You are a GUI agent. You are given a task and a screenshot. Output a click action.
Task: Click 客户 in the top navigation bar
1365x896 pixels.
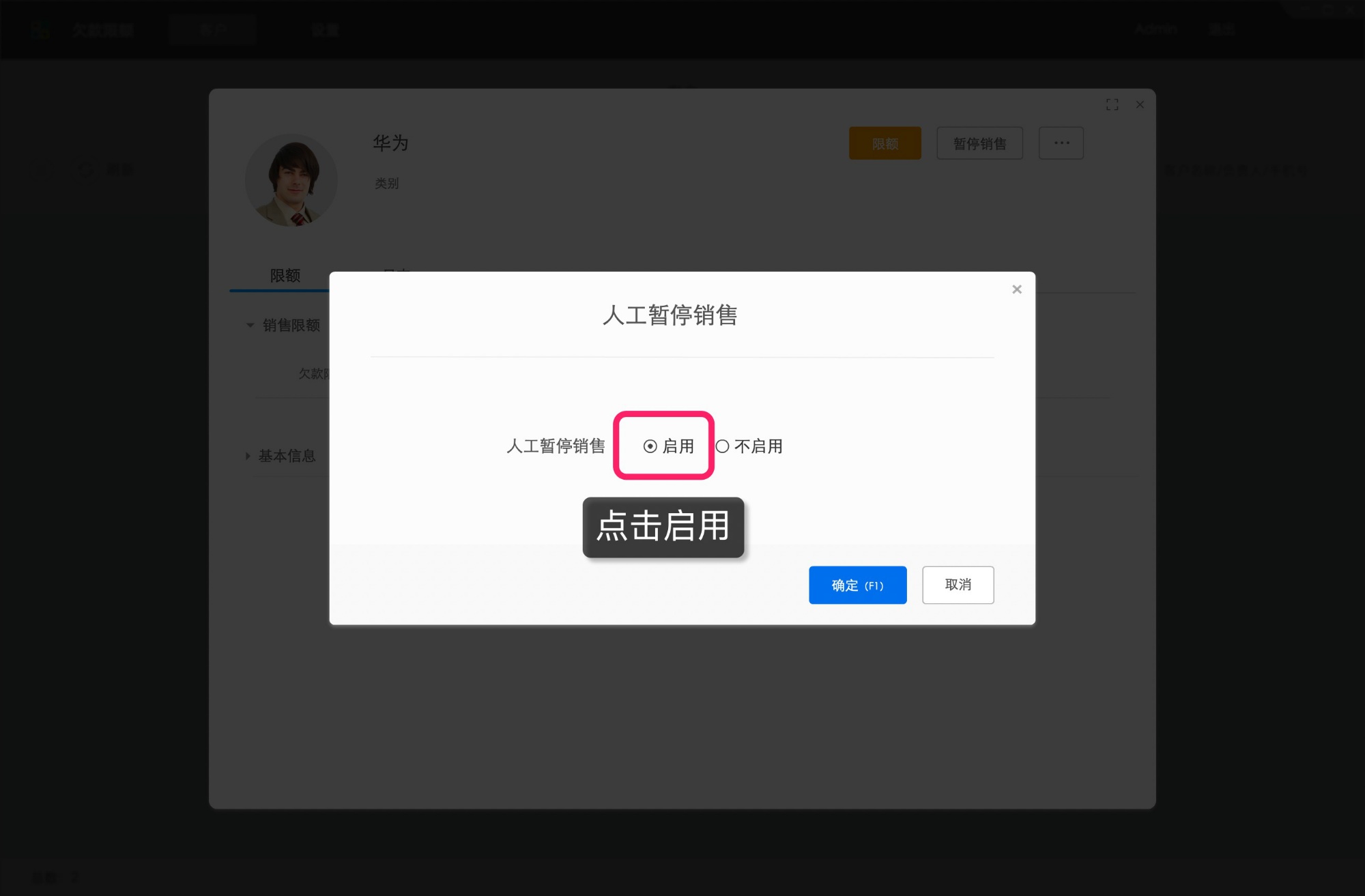pyautogui.click(x=212, y=29)
